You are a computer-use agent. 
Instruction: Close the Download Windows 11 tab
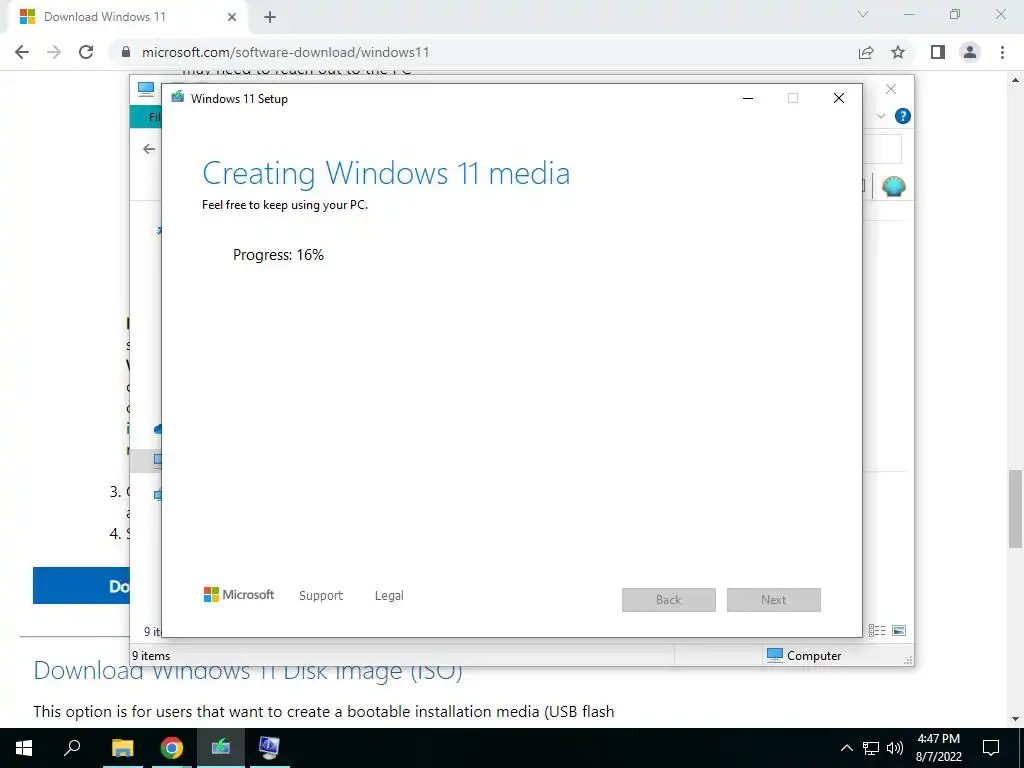click(232, 17)
